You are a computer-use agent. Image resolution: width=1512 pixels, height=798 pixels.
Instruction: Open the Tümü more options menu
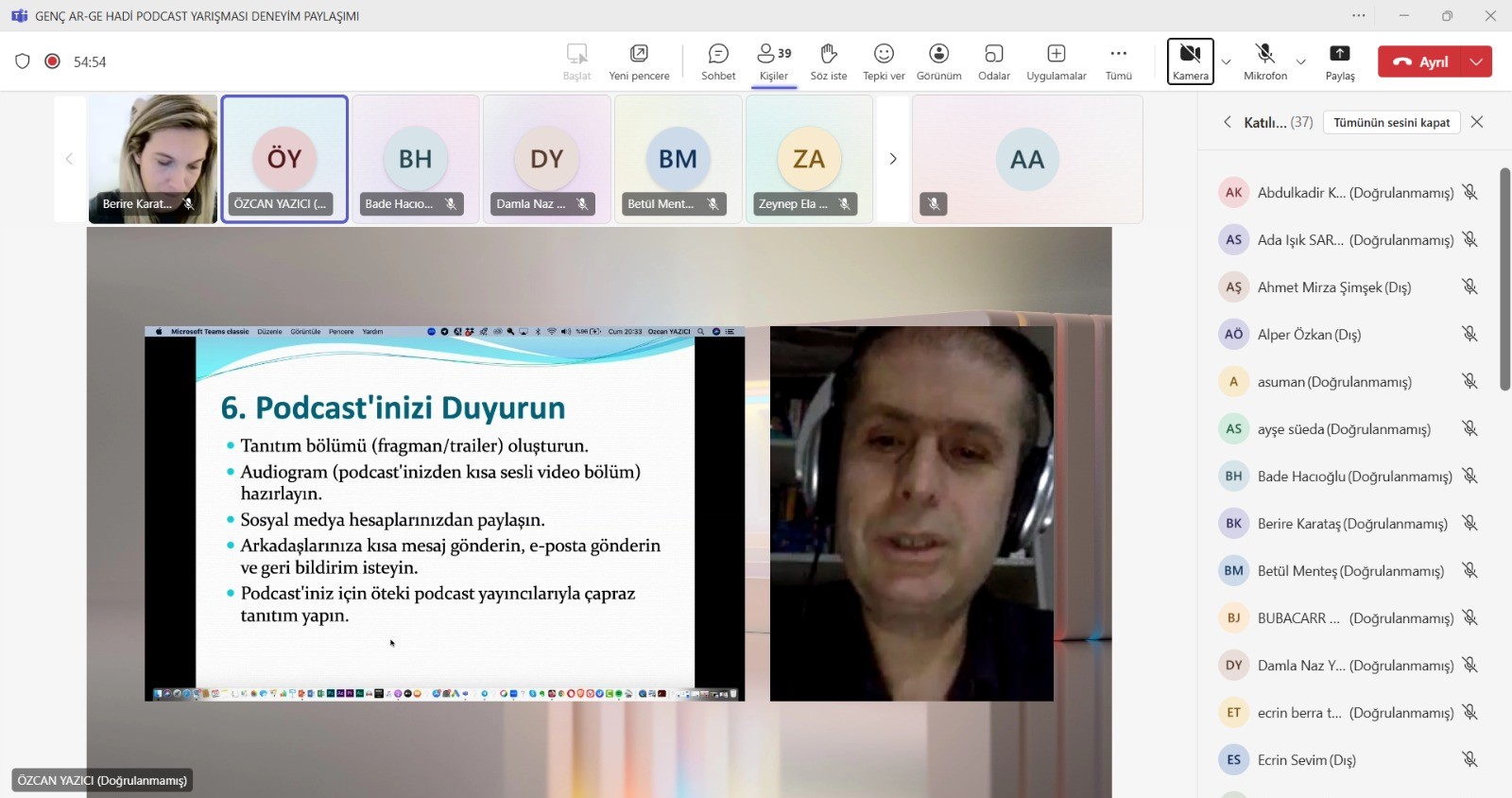point(1118,61)
